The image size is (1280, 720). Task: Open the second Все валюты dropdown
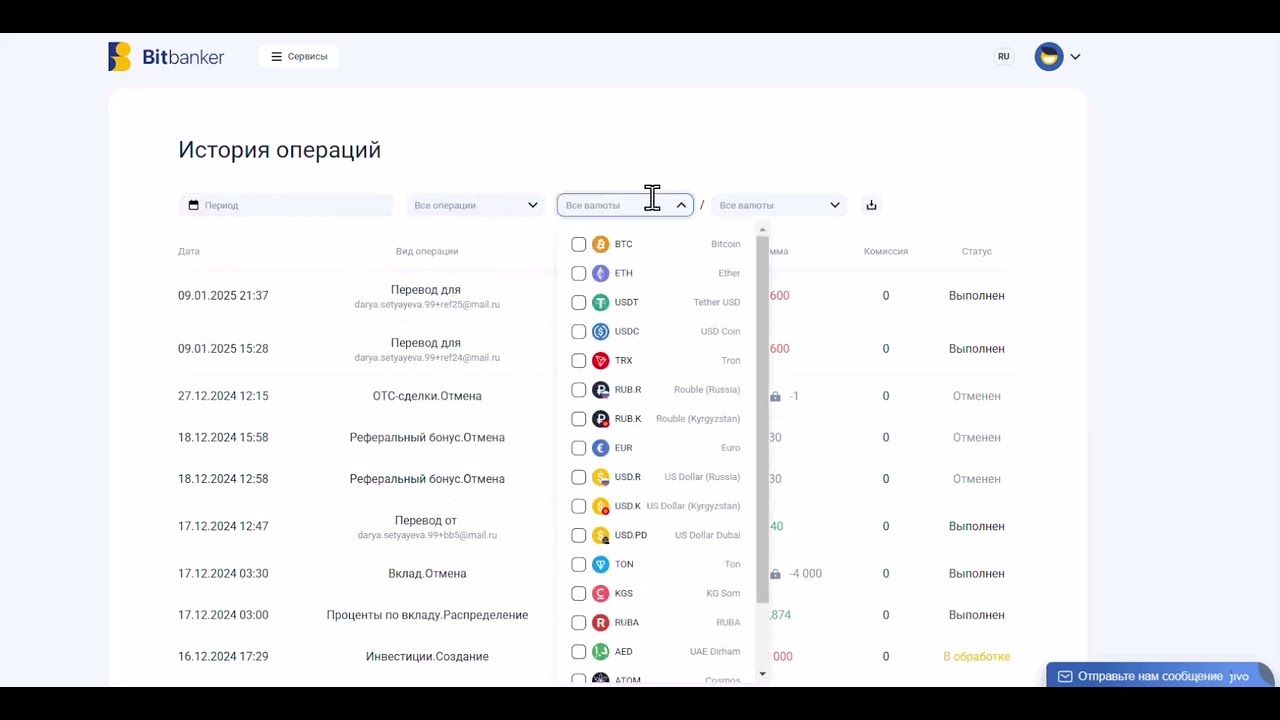[779, 205]
